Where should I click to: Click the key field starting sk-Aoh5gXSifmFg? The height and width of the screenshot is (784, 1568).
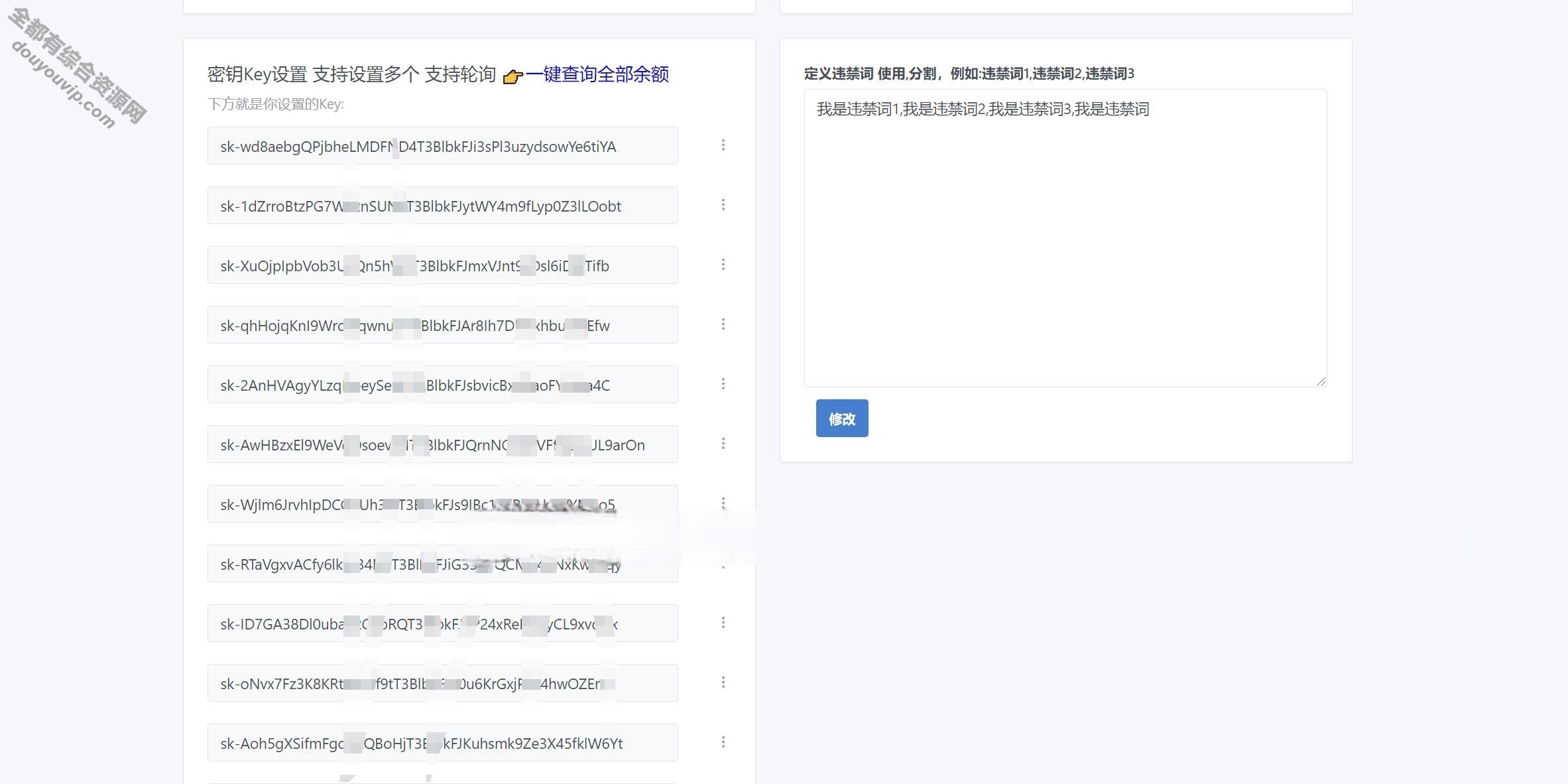pos(442,743)
